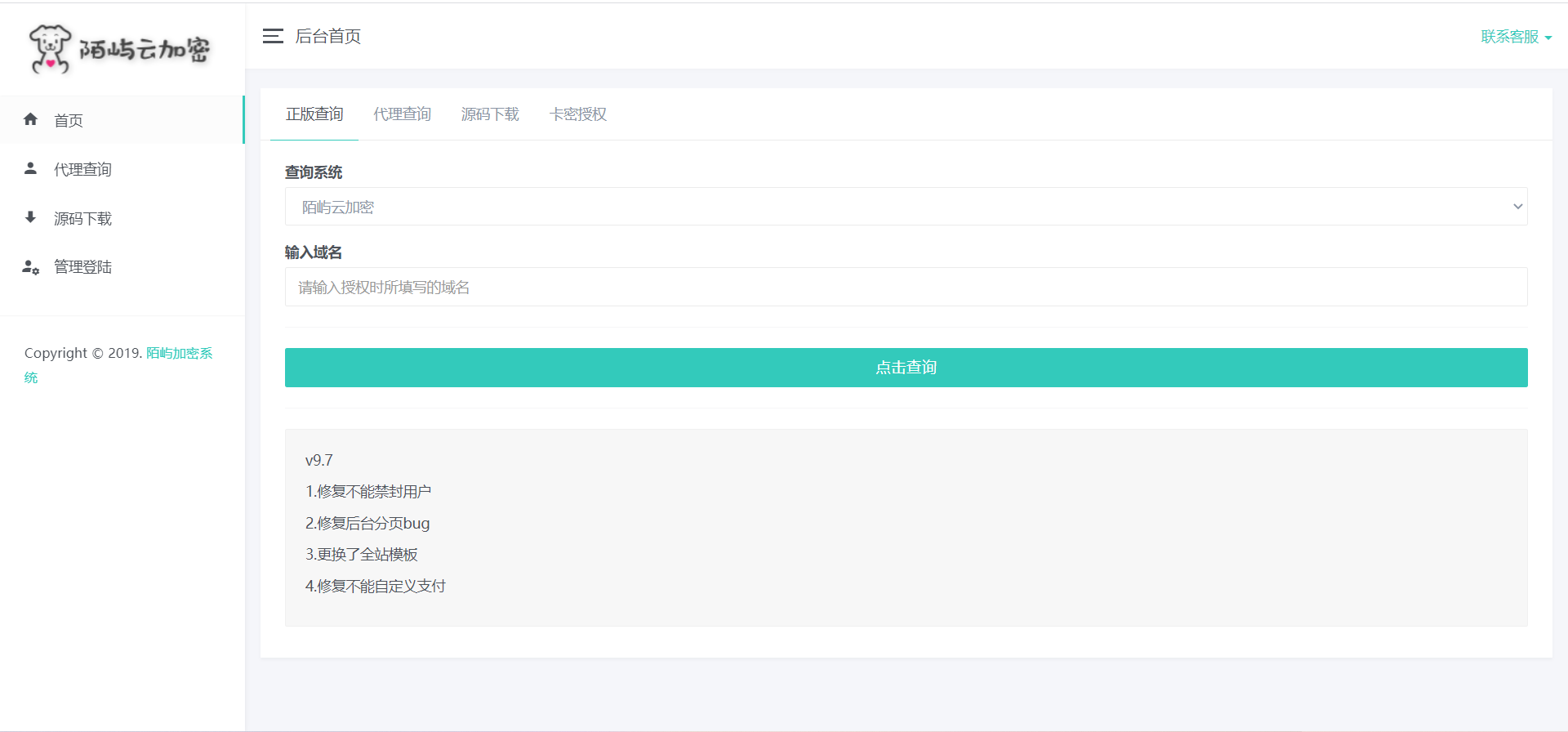This screenshot has height=732, width=1568.
Task: Click the home icon in the sidebar
Action: click(x=31, y=119)
